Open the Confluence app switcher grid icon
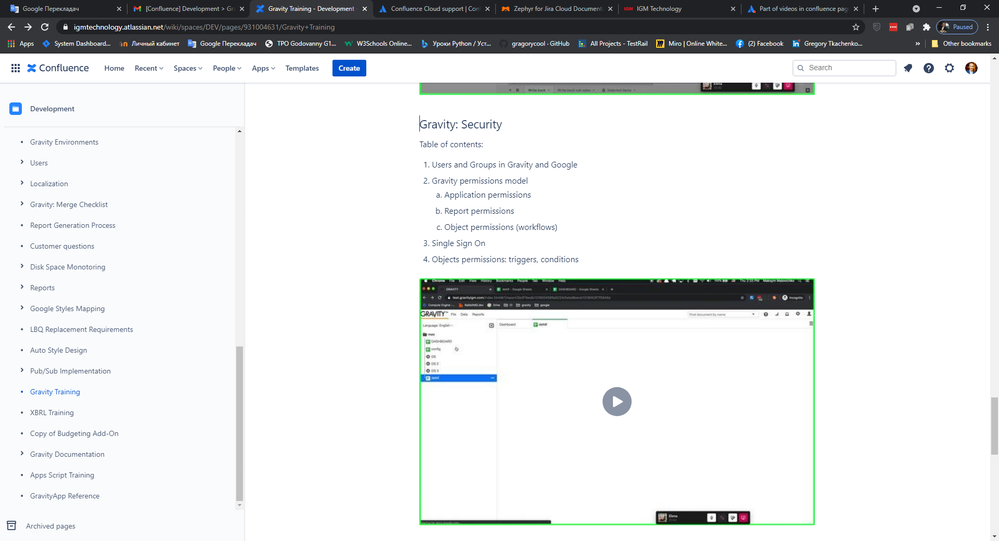Screen dimensions: 999x541 pyautogui.click(x=15, y=68)
